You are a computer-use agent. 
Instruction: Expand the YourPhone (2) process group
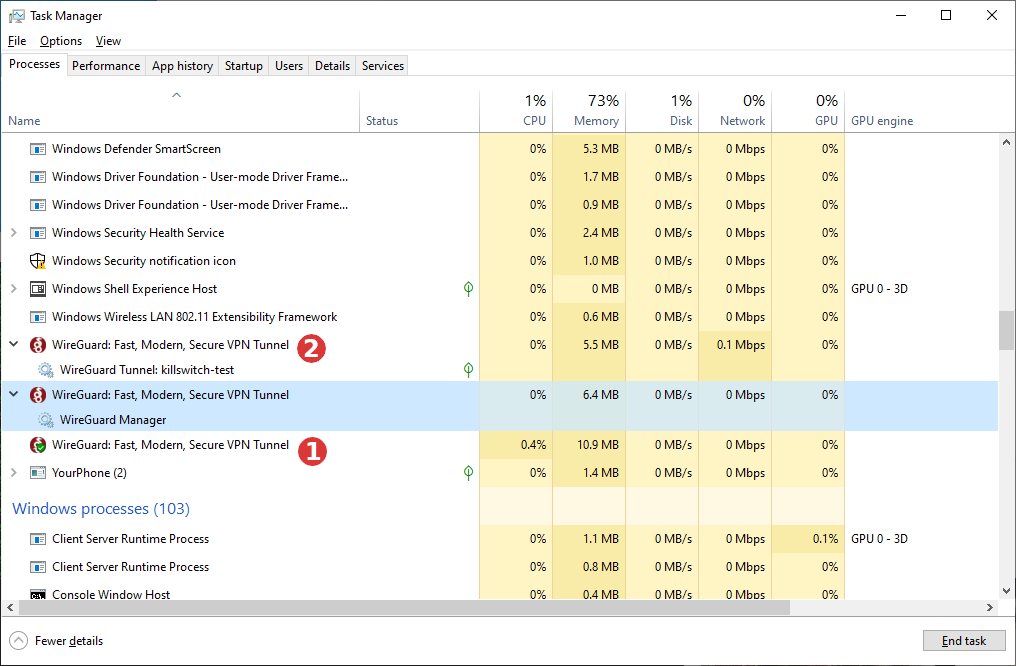[x=13, y=473]
